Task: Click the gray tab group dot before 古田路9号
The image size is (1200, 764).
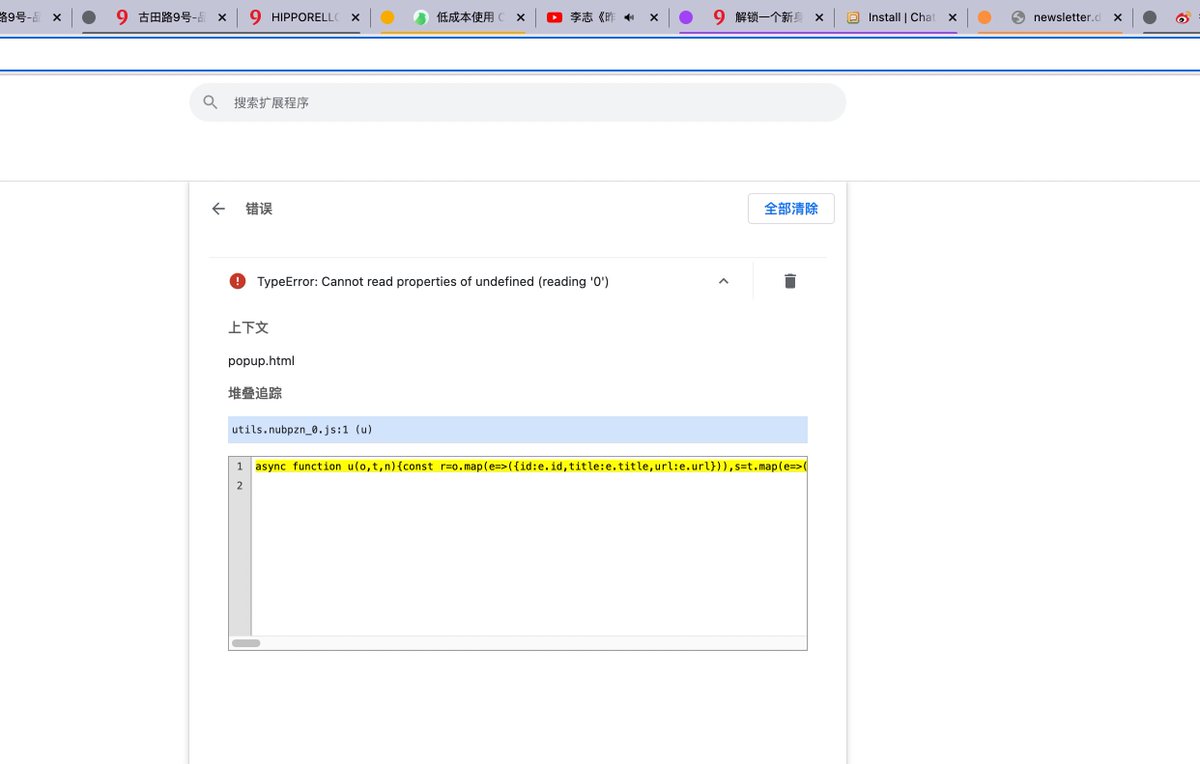Action: (89, 18)
